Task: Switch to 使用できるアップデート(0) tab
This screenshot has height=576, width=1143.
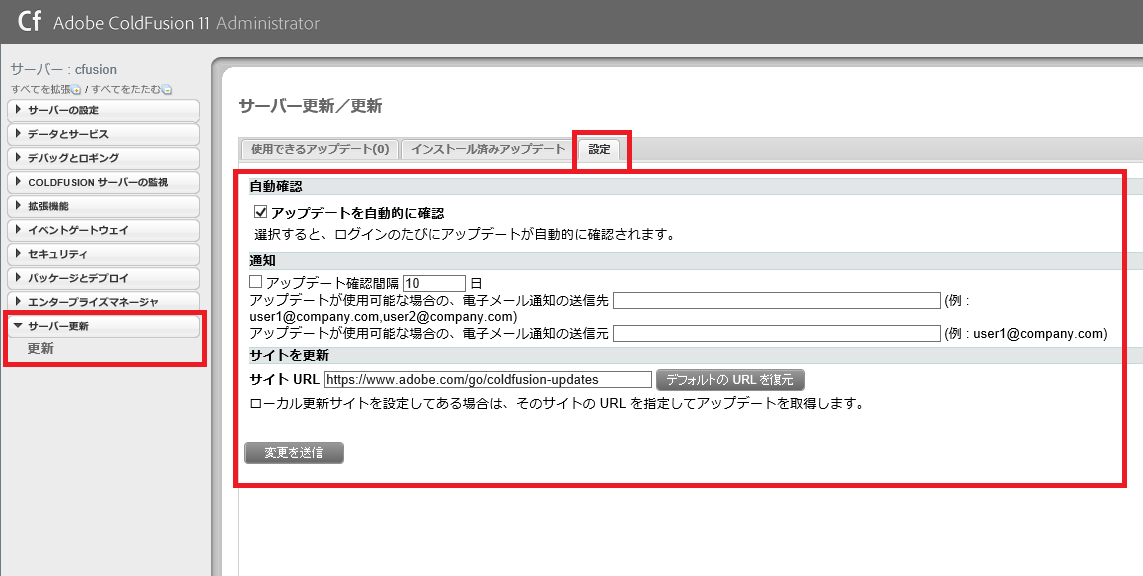Action: coord(320,149)
